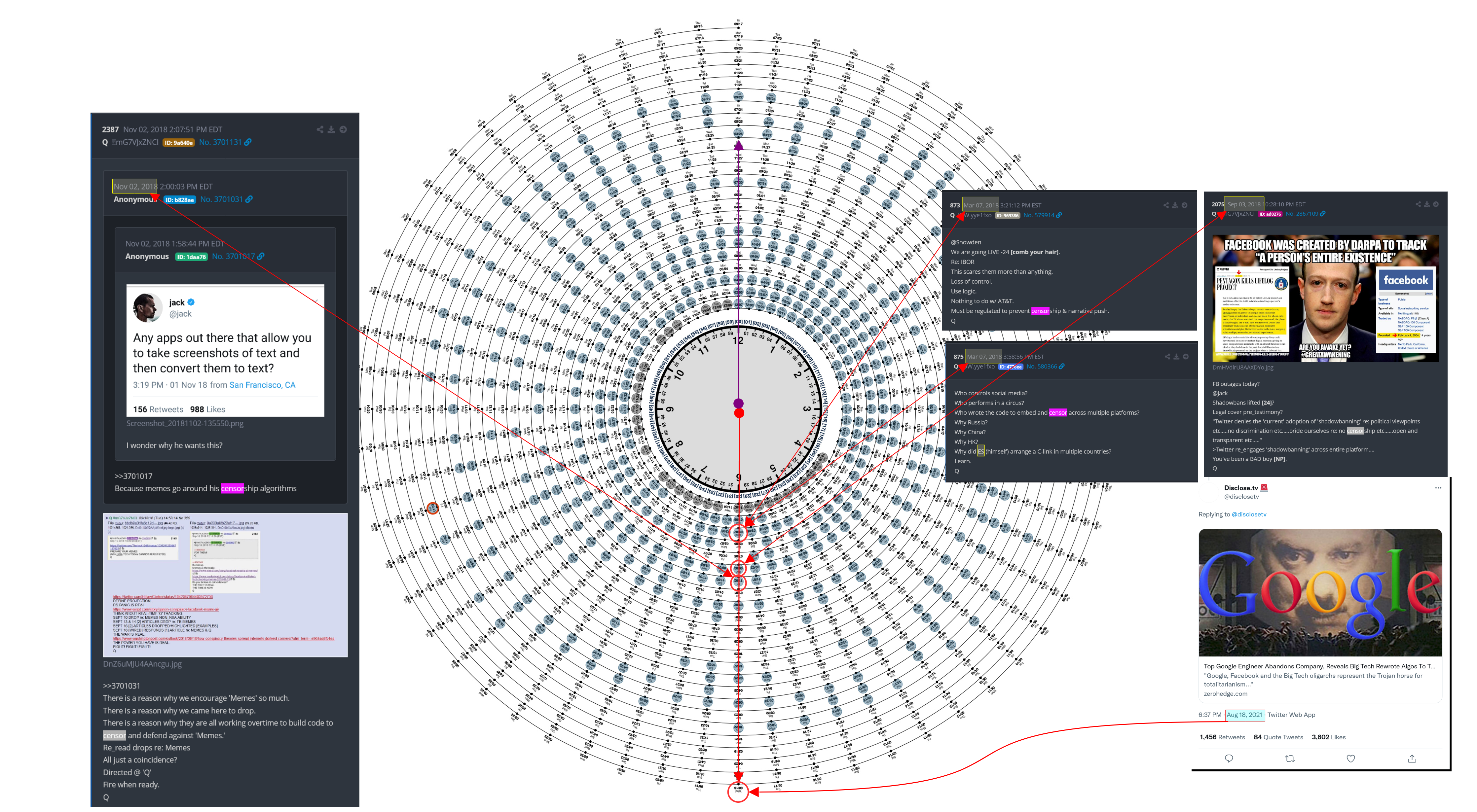The height and width of the screenshot is (812, 1477).
Task: Click the purple dot at clock center
Action: [x=739, y=404]
